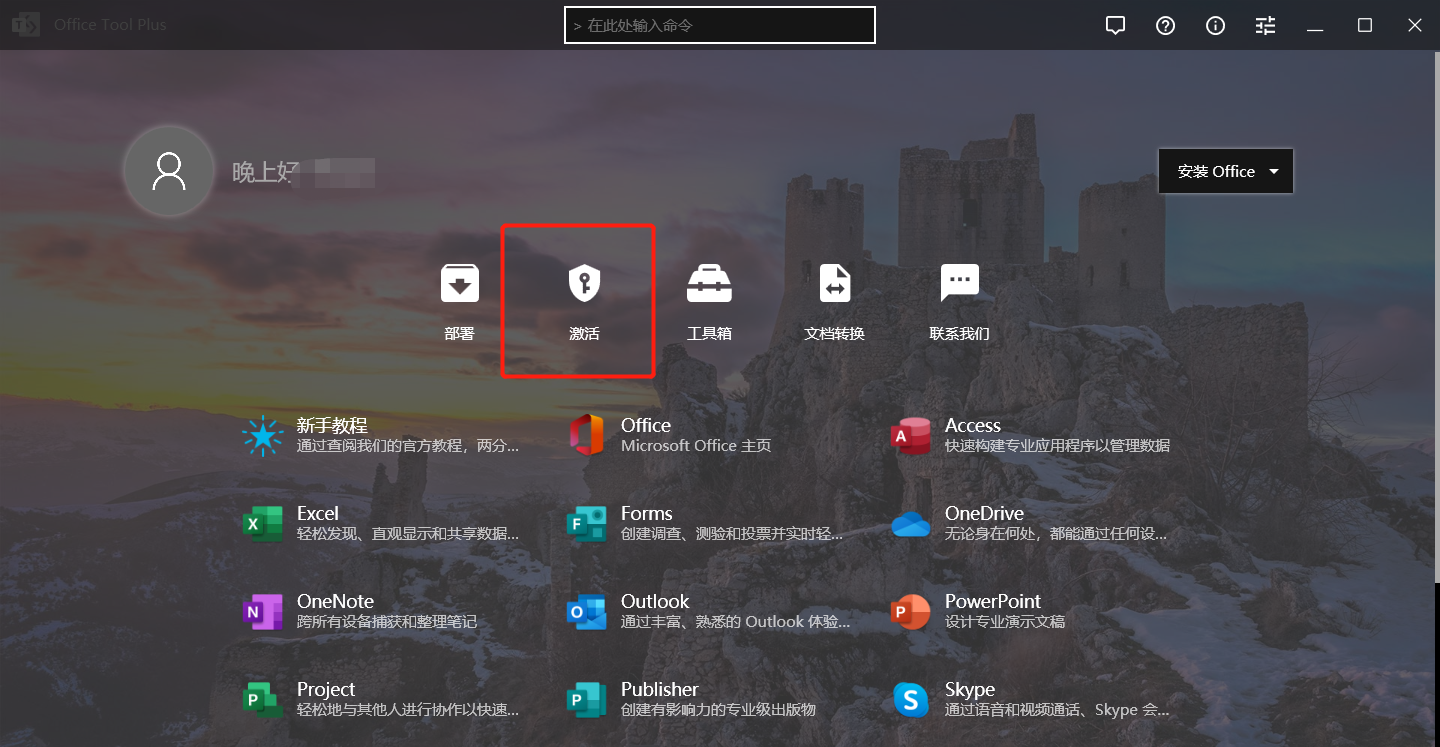Click the Publisher title text
Viewport: 1440px width, 747px height.
[x=660, y=689]
